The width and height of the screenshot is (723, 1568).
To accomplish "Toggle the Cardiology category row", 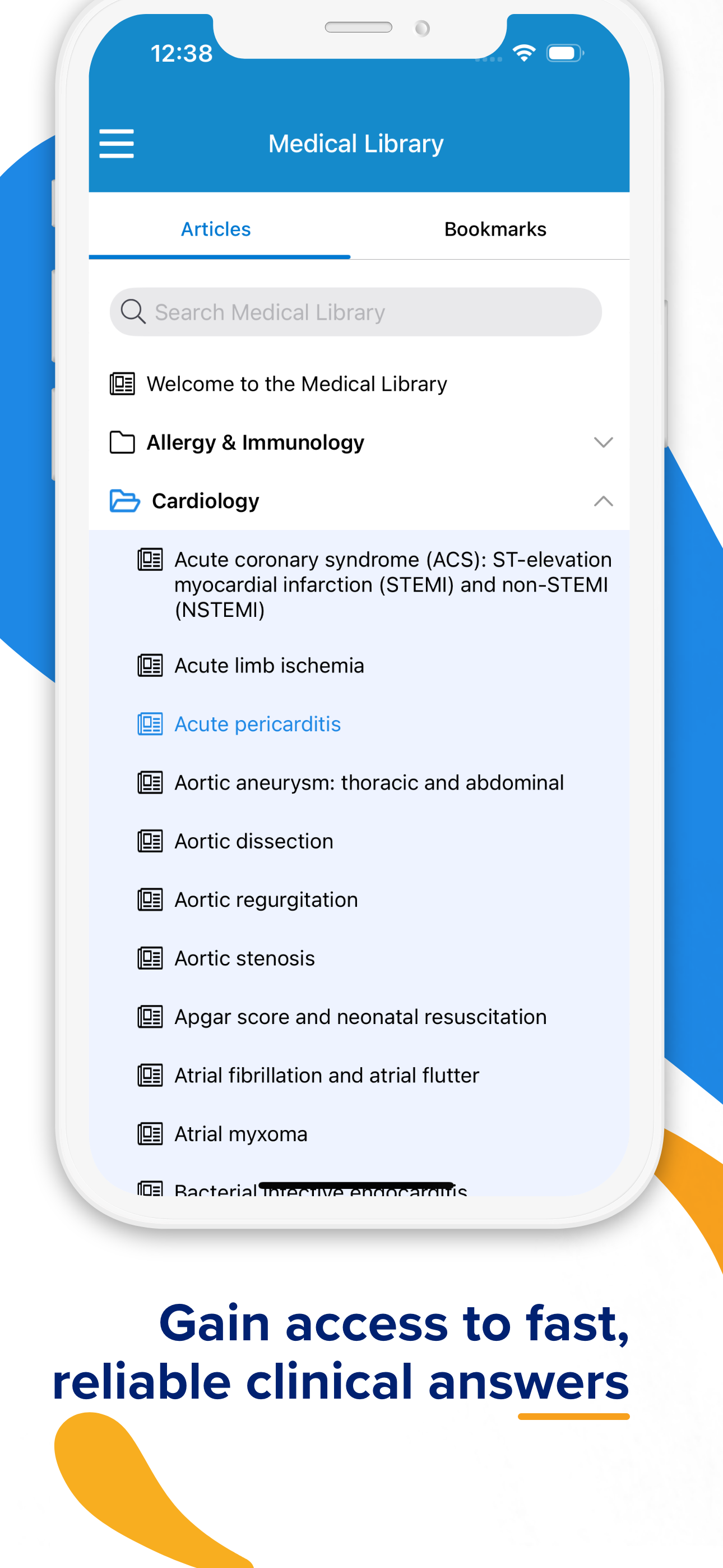I will tap(359, 501).
